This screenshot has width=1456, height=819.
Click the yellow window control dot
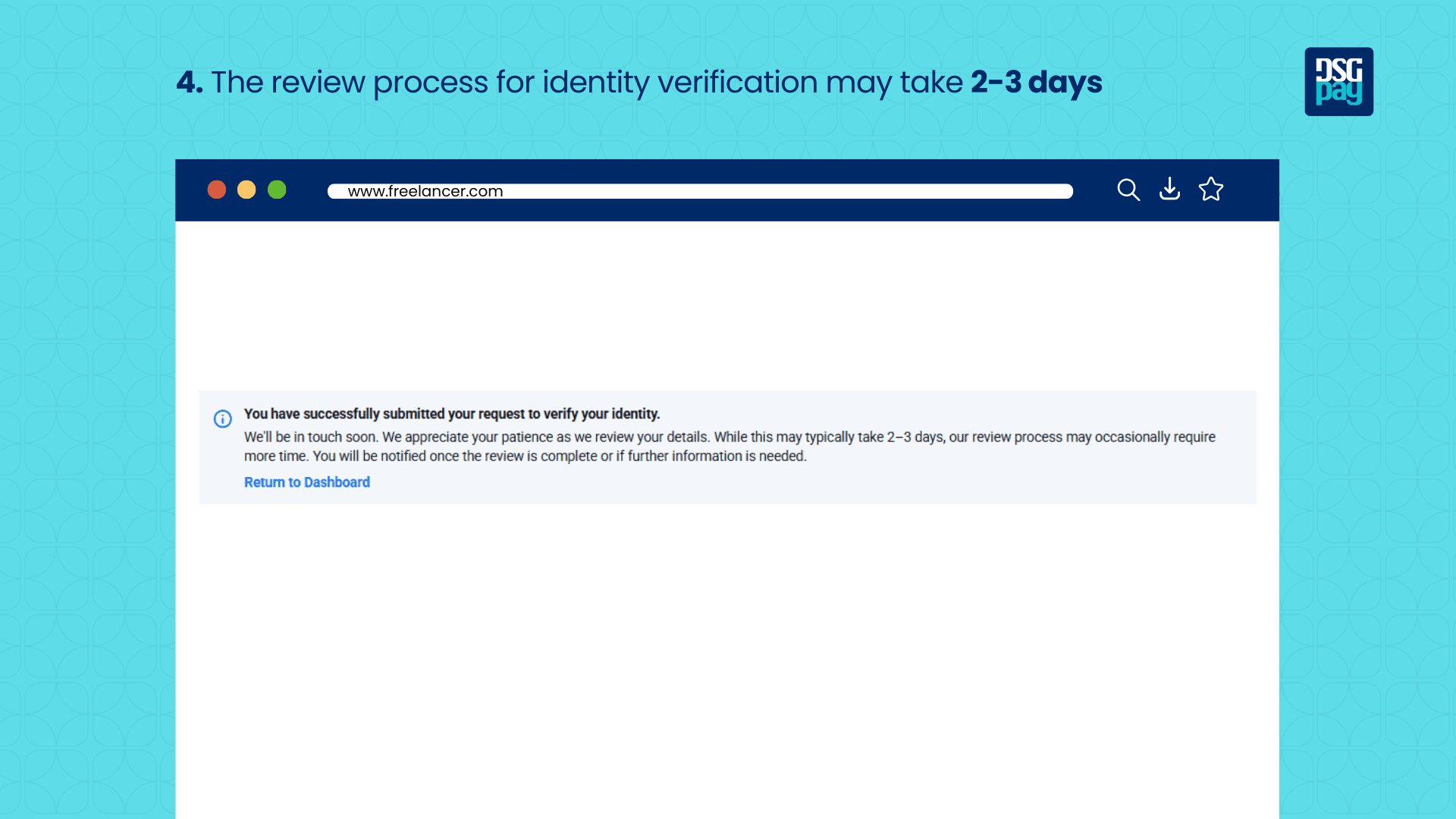pos(246,190)
